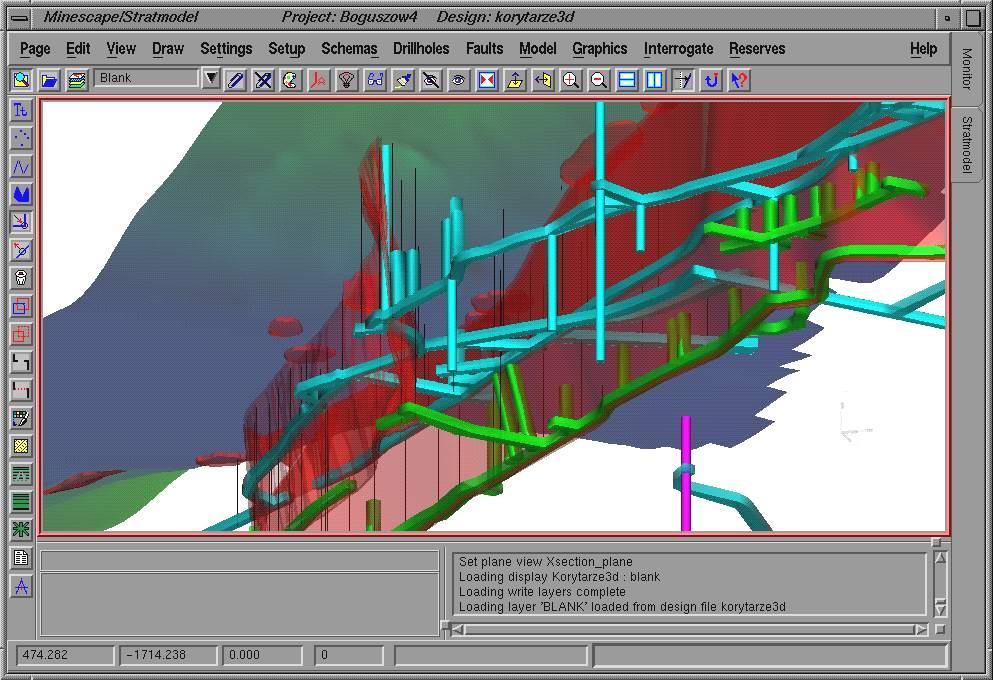Click the stacked layers toolbar icon

77,80
